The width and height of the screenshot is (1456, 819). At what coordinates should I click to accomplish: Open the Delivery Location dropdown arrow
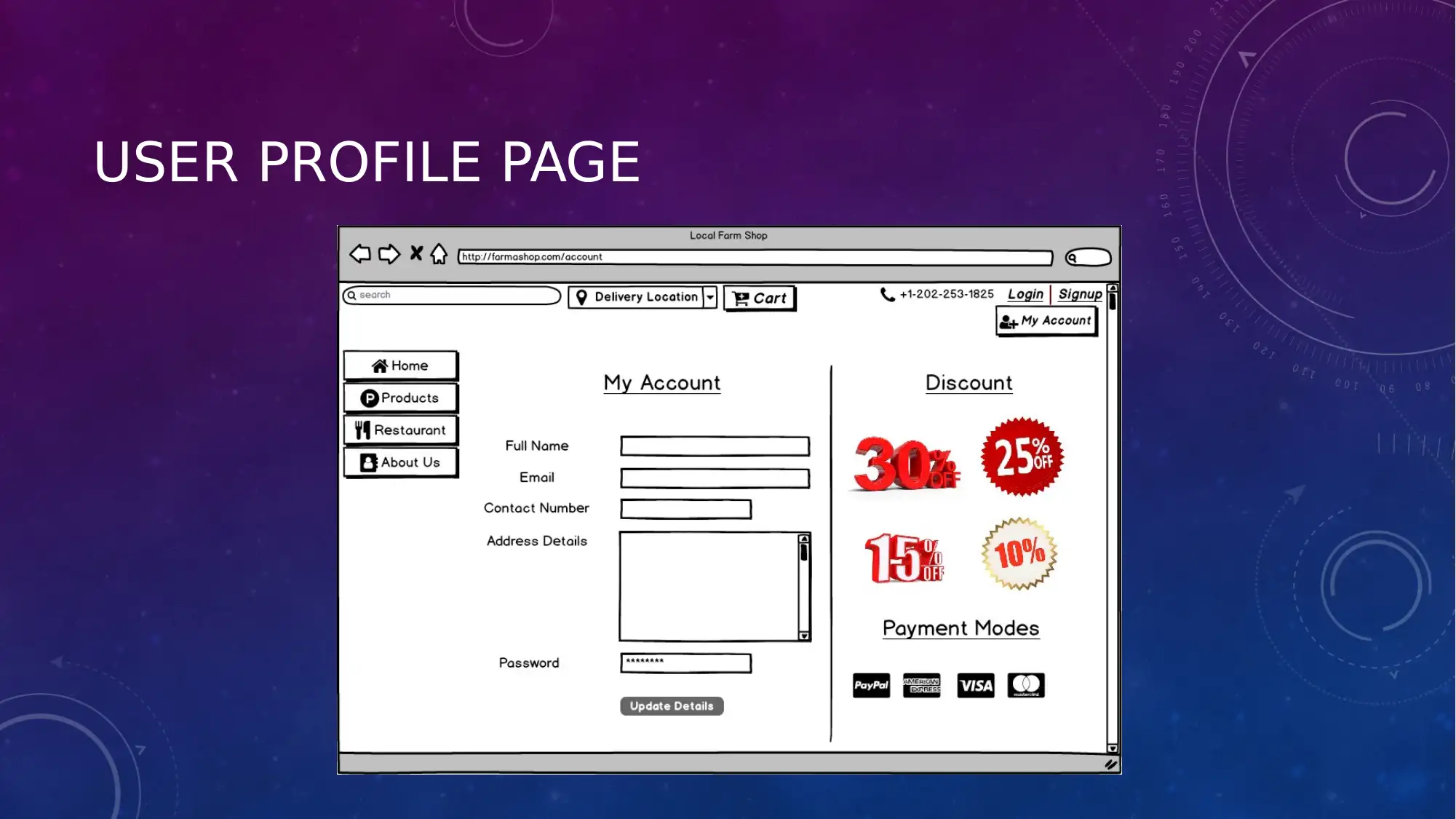(x=710, y=297)
